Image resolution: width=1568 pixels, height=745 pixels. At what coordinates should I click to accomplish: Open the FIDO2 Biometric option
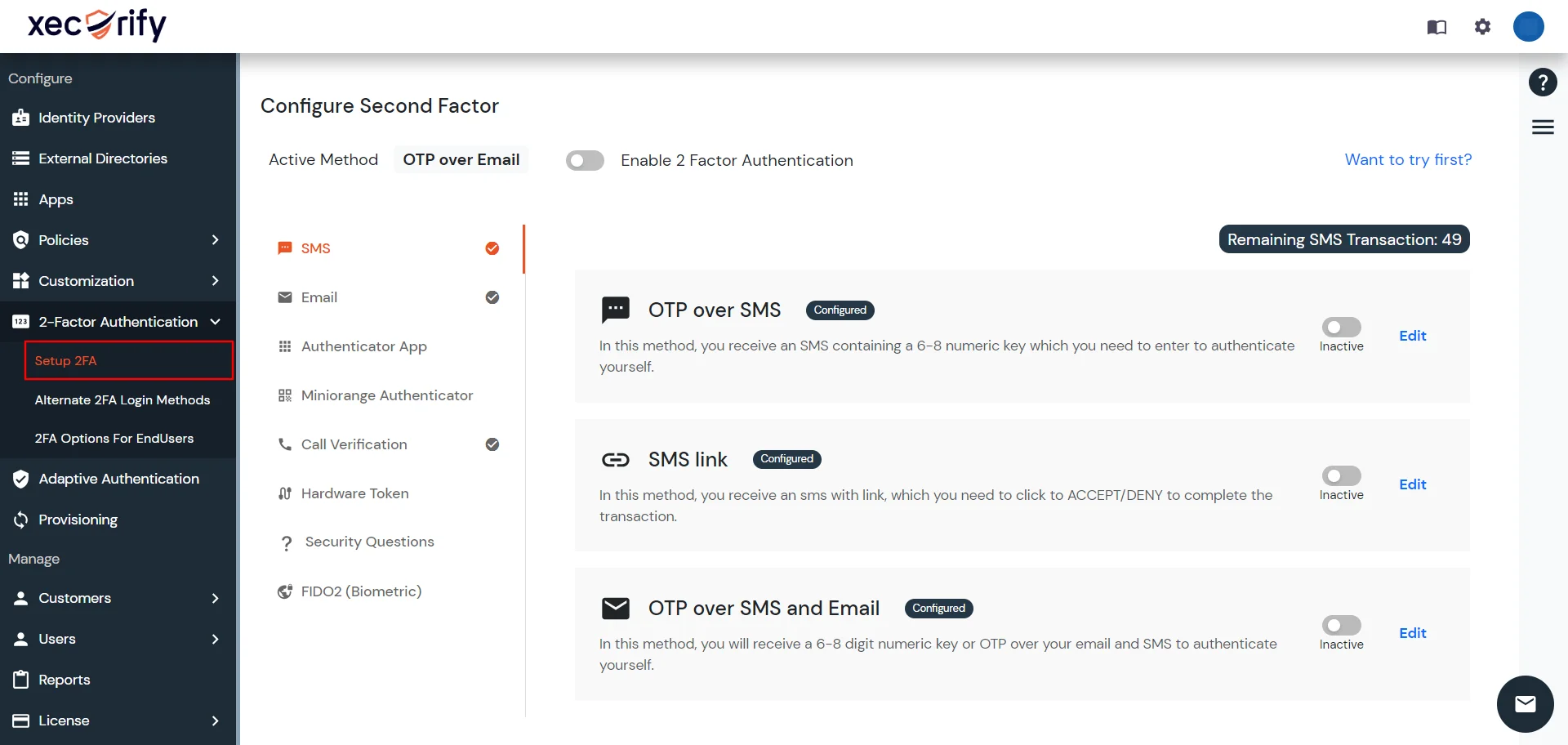coord(361,591)
